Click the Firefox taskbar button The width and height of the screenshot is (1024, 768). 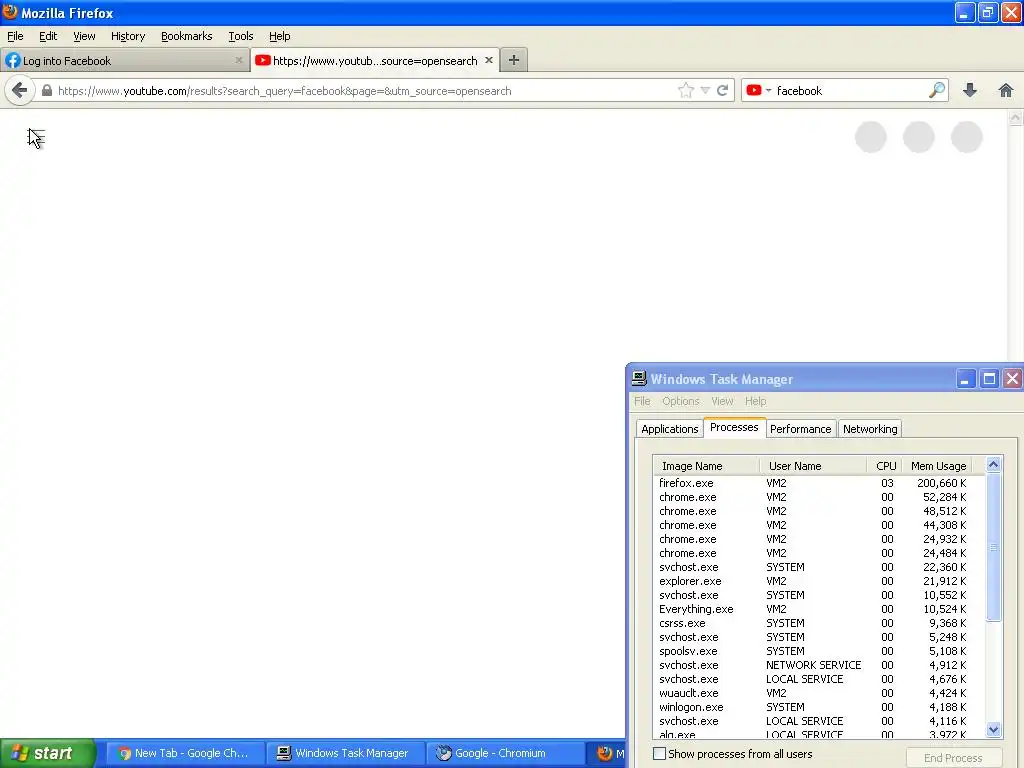[x=607, y=753]
